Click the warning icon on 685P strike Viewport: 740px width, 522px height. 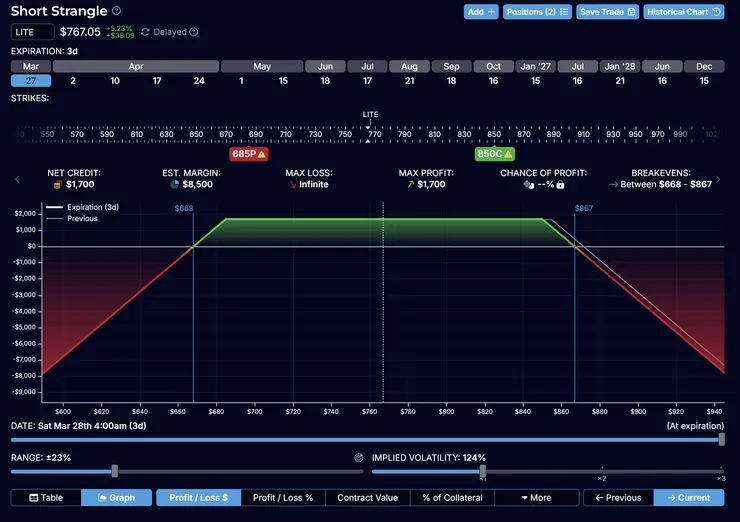pyautogui.click(x=262, y=155)
